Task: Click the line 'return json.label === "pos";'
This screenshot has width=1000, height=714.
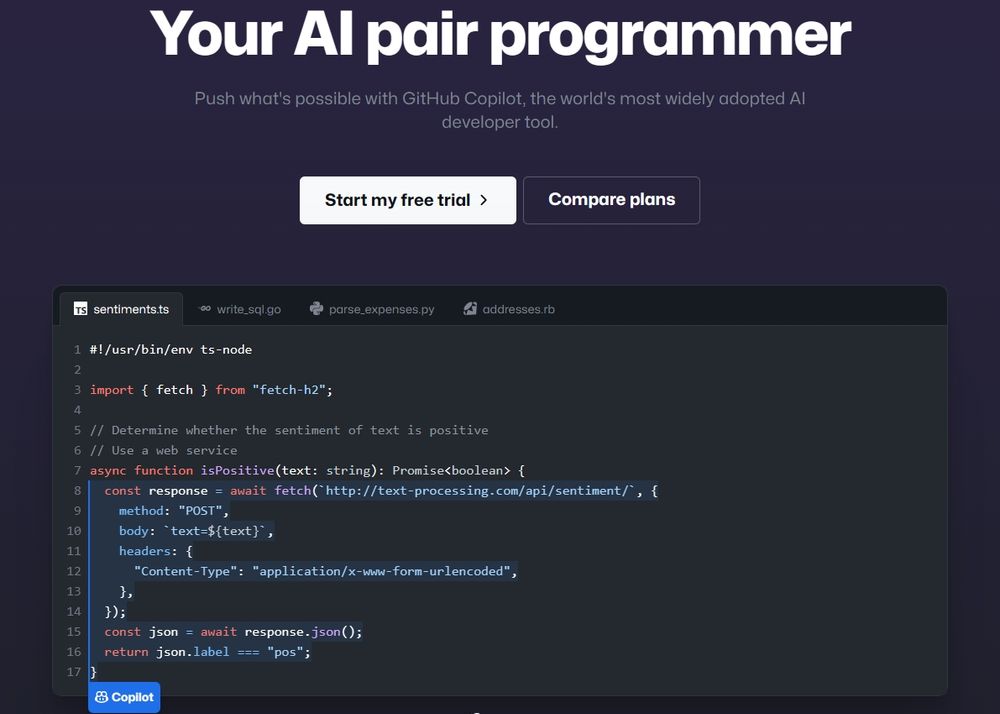Action: pos(207,652)
